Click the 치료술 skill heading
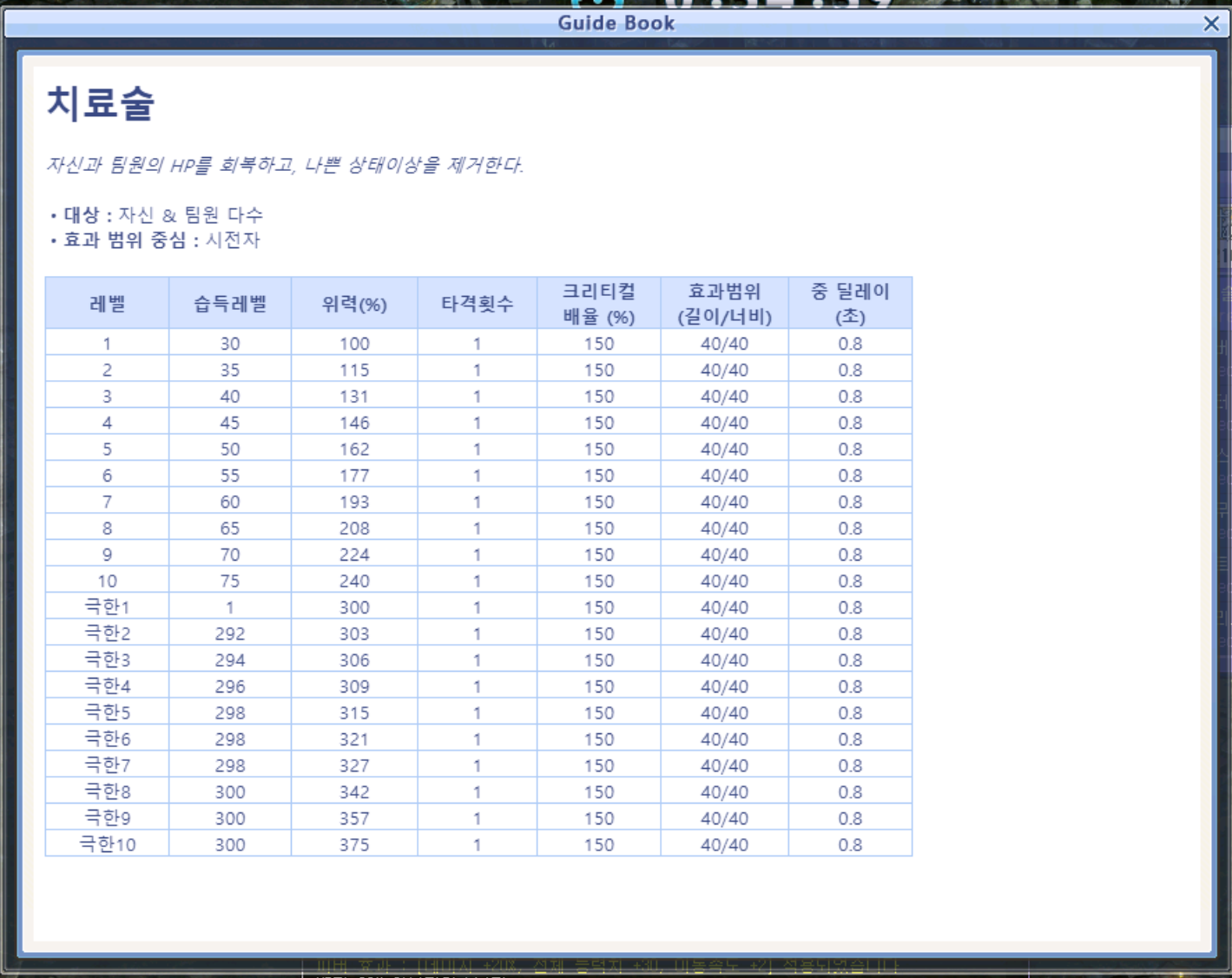 point(101,102)
